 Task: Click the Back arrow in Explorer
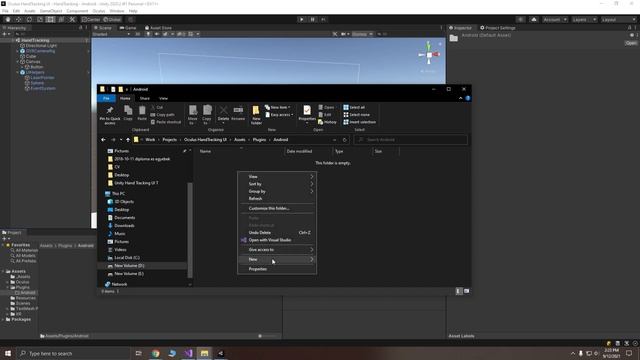click(103, 140)
